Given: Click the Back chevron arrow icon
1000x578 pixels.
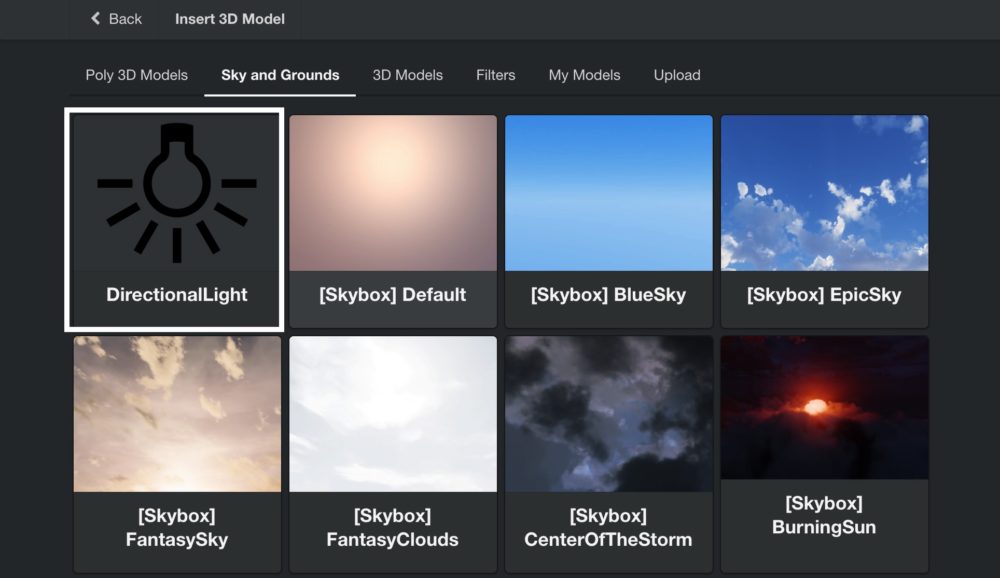Looking at the screenshot, I should pyautogui.click(x=96, y=19).
